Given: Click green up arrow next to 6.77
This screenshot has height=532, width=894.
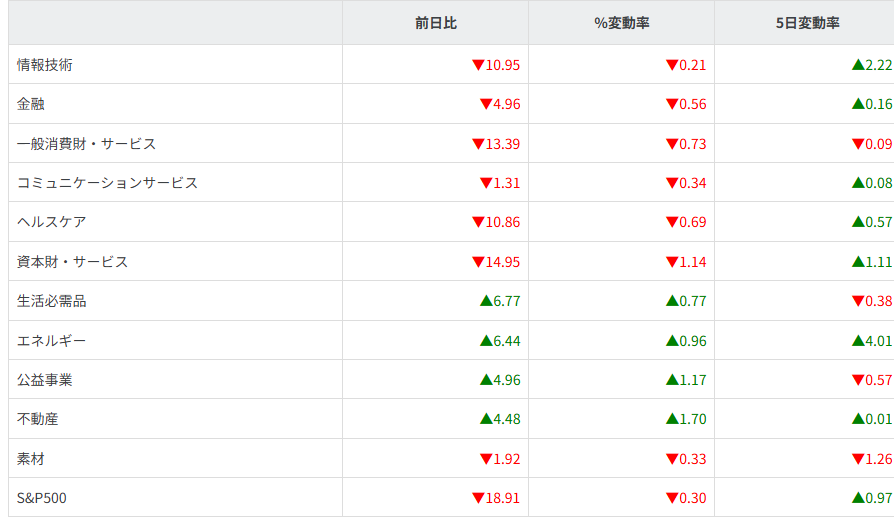Looking at the screenshot, I should (x=486, y=301).
